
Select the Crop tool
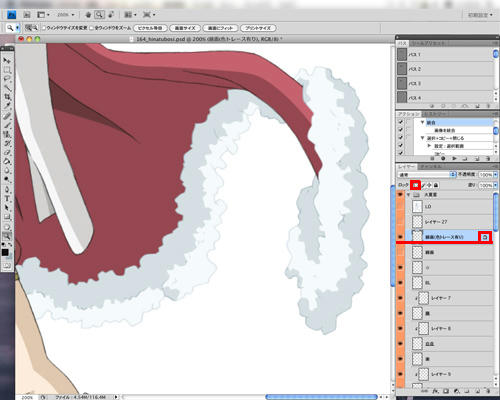7,97
